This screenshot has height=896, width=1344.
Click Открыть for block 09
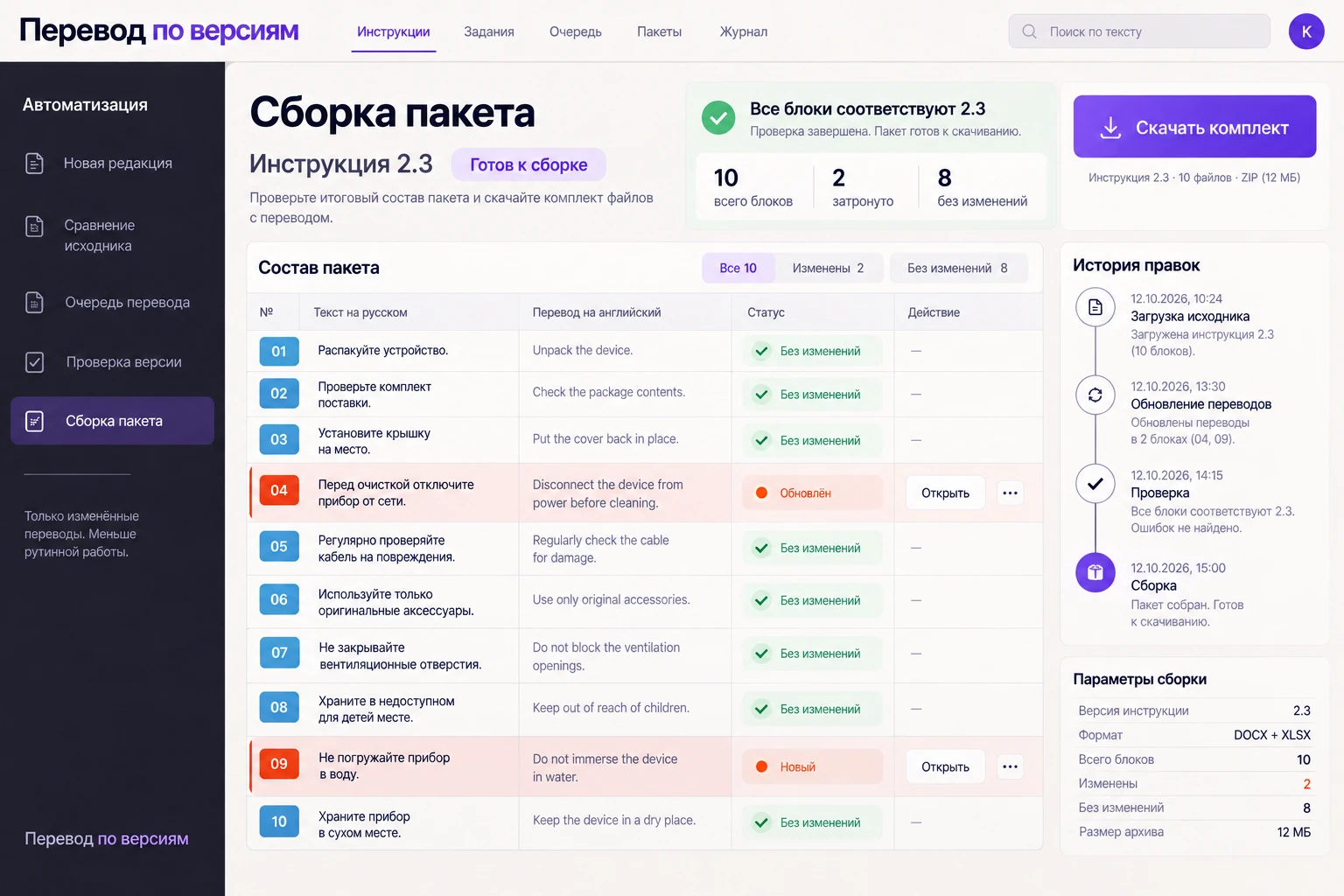pyautogui.click(x=946, y=766)
